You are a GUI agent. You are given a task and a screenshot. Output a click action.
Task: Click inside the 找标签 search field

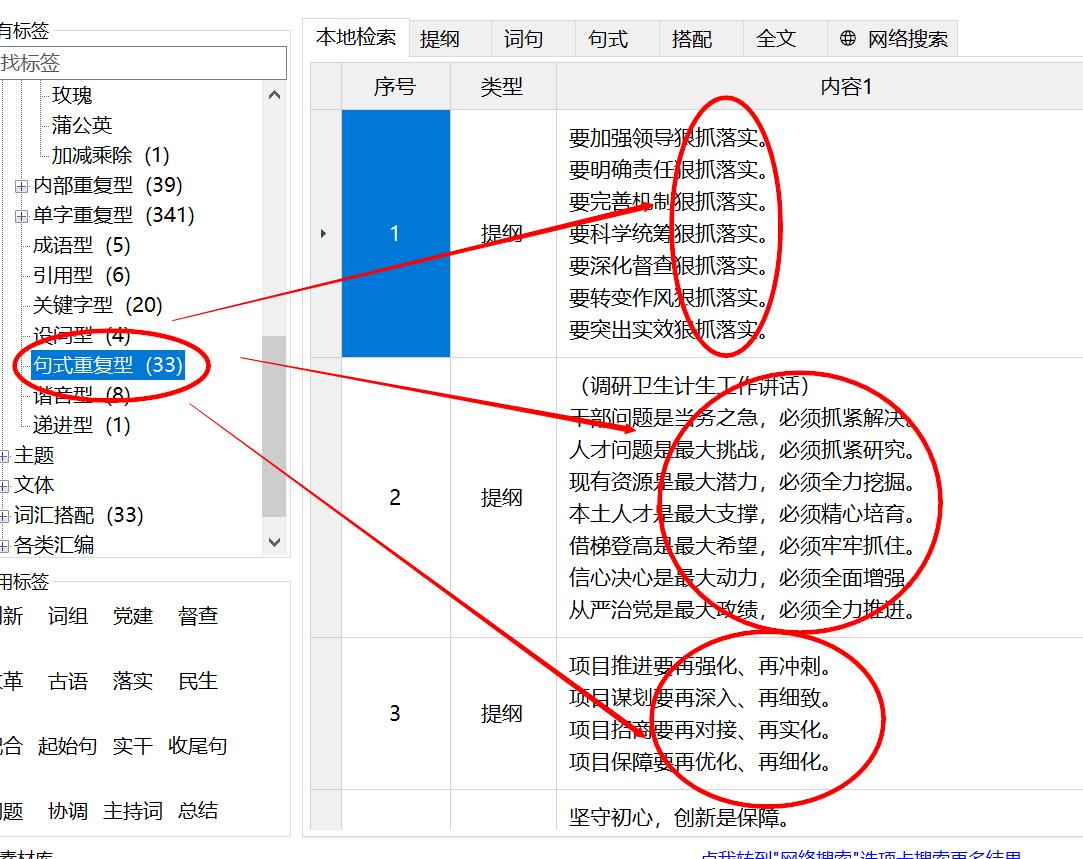140,62
